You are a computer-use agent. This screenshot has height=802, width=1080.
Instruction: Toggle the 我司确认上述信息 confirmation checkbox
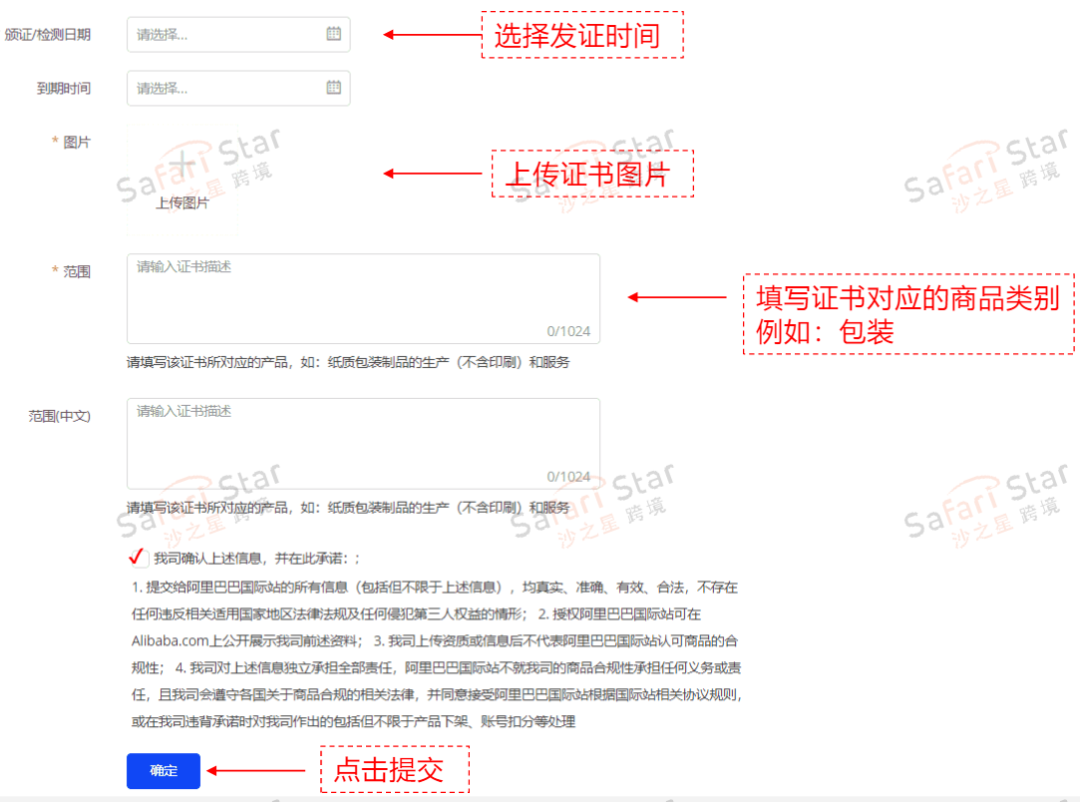click(136, 558)
